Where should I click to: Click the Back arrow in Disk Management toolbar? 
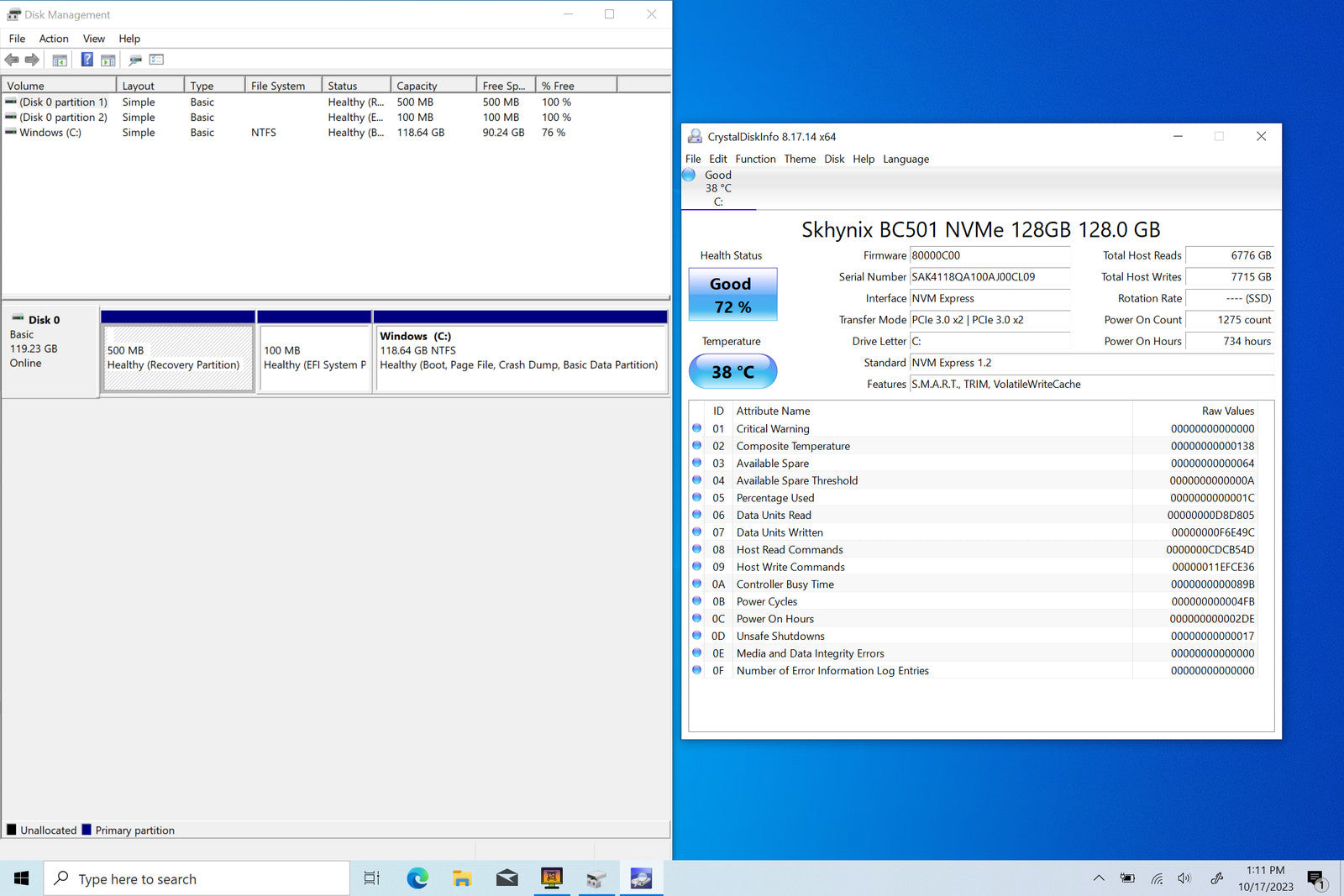tap(12, 60)
